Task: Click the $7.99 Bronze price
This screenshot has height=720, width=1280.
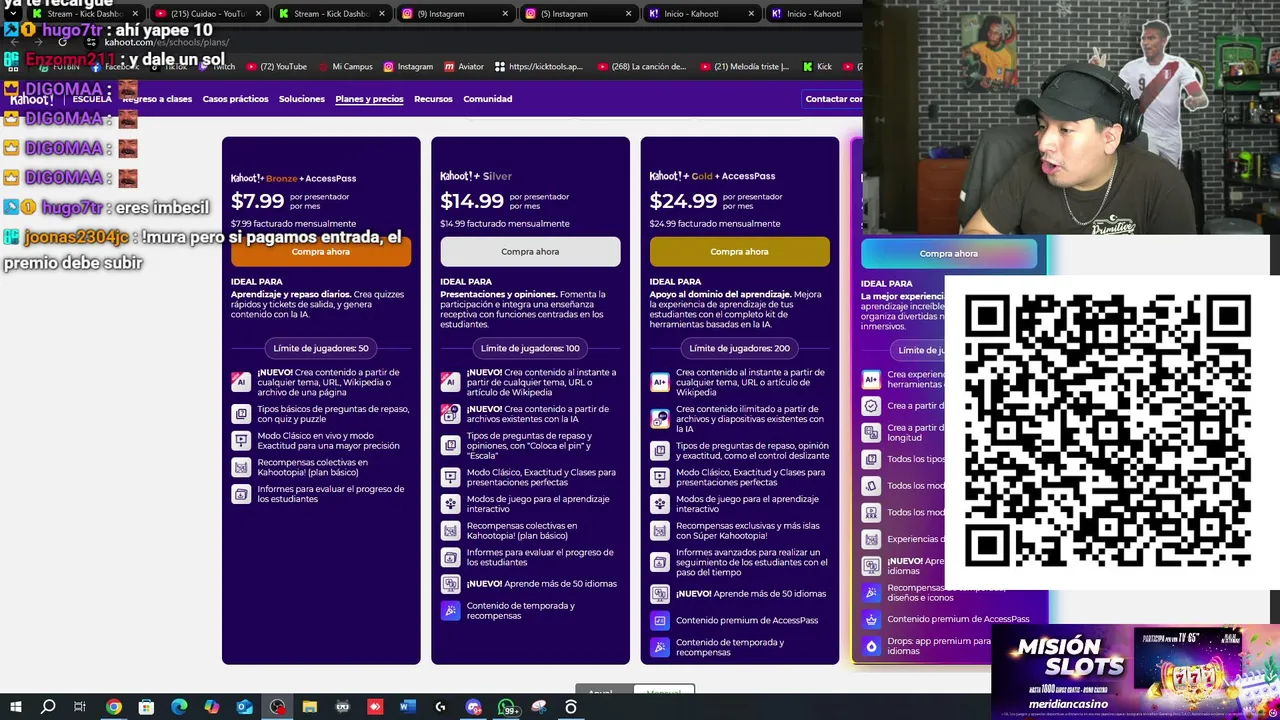Action: (257, 201)
